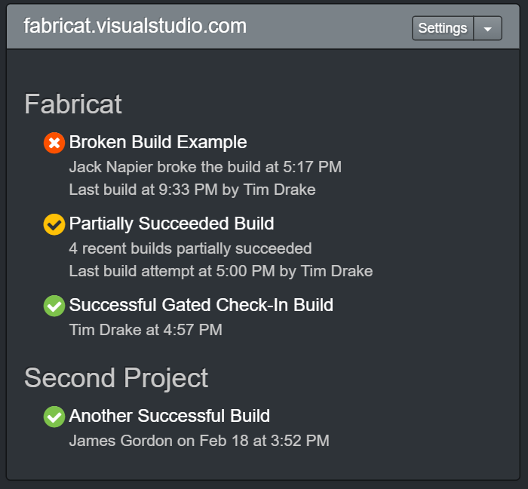Expand the dropdown arrow next to Settings
Image resolution: width=528 pixels, height=489 pixels.
click(x=488, y=28)
